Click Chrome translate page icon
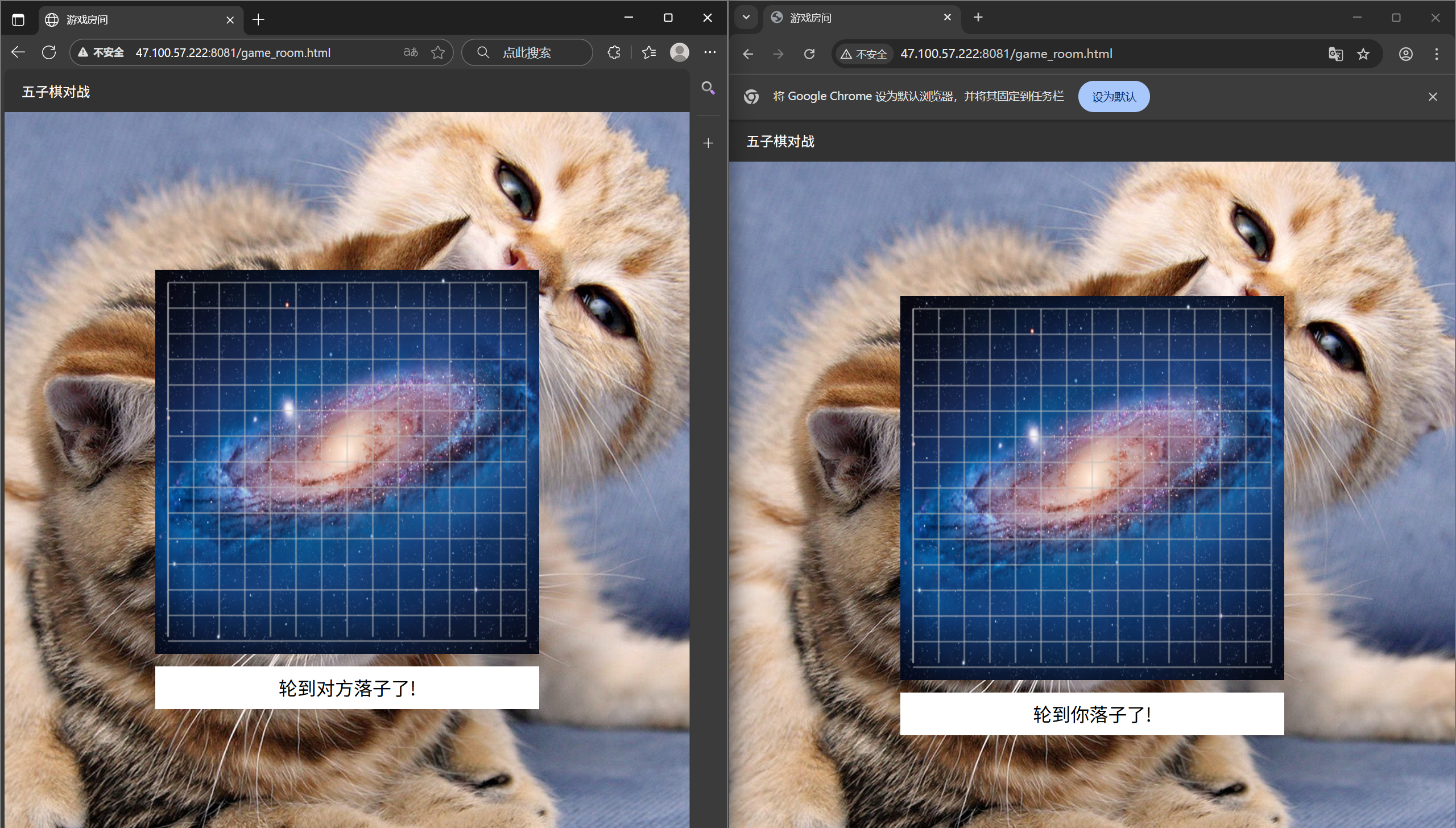The width and height of the screenshot is (1456, 828). click(x=1335, y=54)
